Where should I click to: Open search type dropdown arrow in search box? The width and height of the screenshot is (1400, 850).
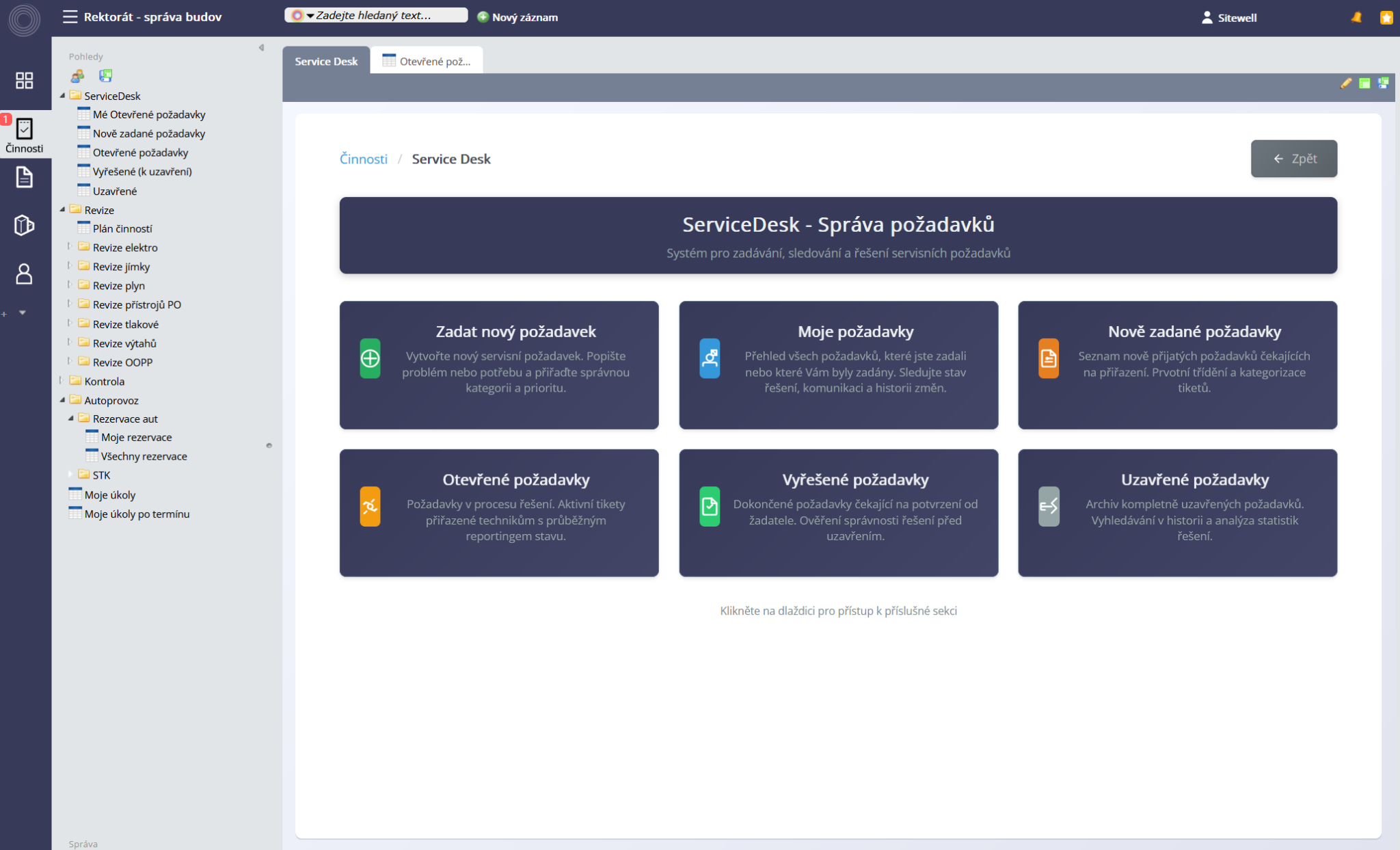(310, 16)
